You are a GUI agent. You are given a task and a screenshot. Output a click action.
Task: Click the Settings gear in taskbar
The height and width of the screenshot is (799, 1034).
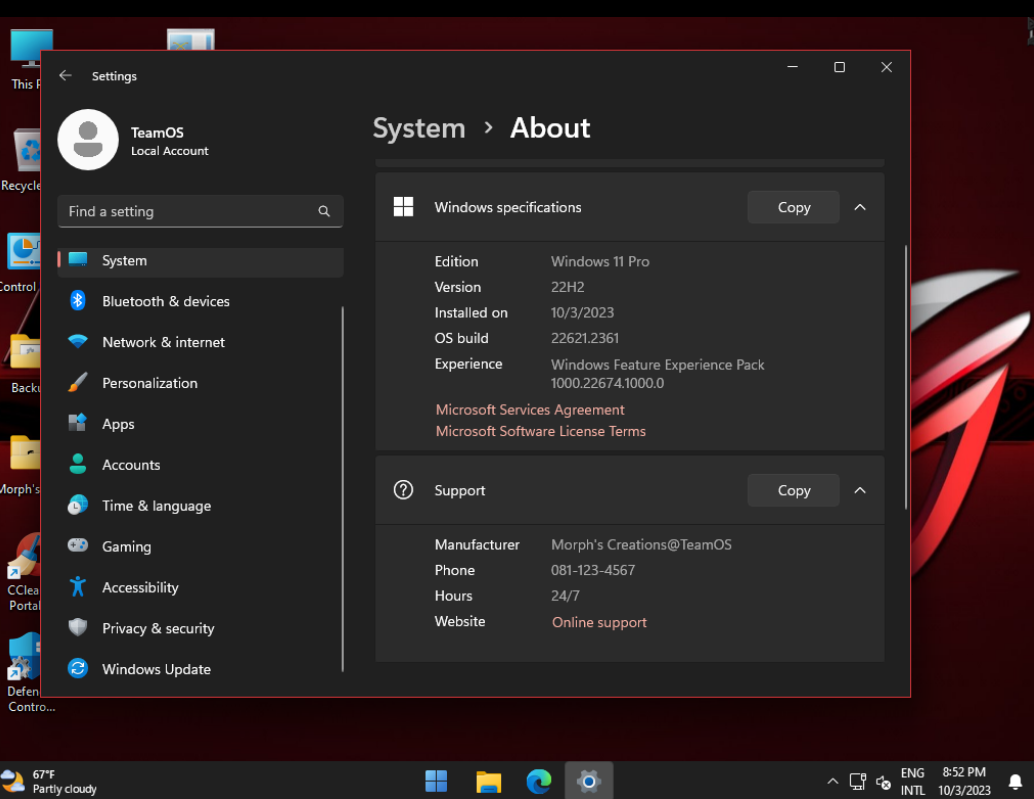(x=589, y=782)
